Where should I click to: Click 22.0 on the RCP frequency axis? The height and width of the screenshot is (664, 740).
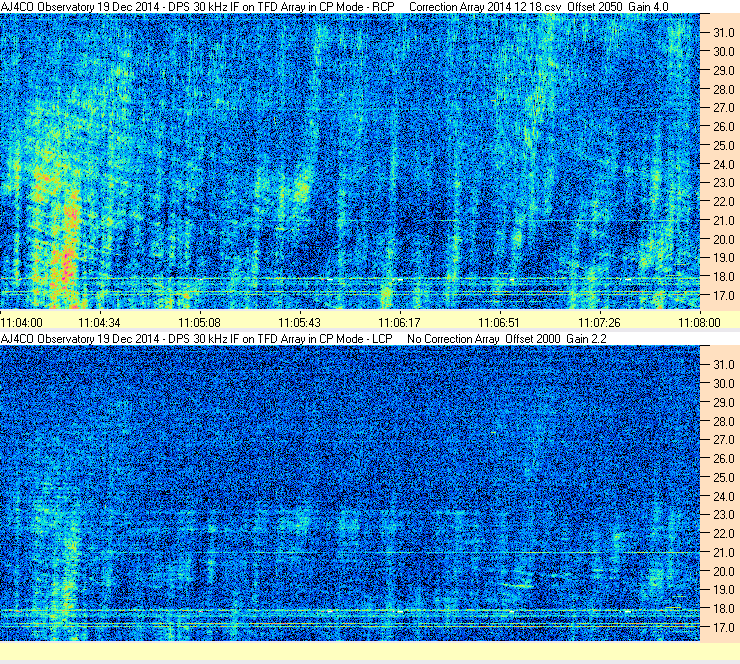pyautogui.click(x=723, y=202)
